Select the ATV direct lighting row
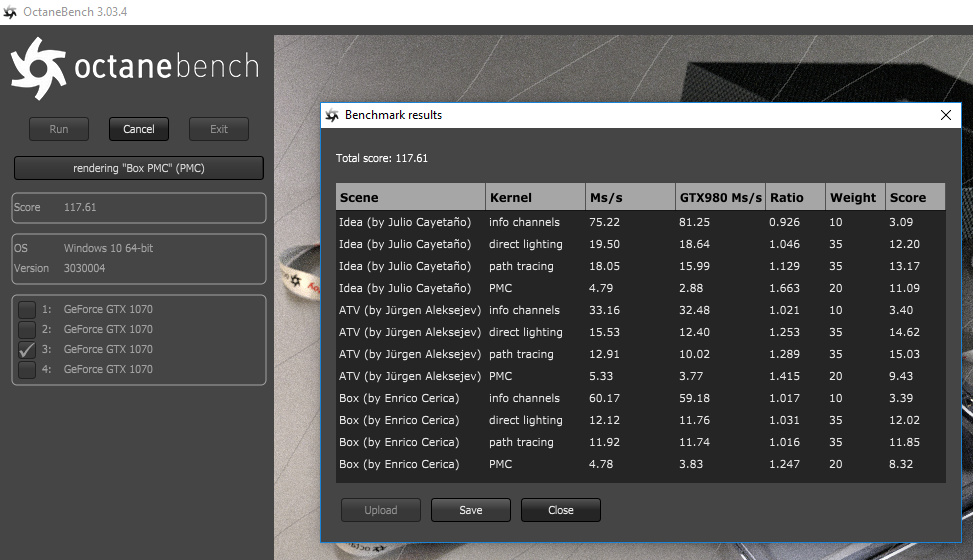 641,333
